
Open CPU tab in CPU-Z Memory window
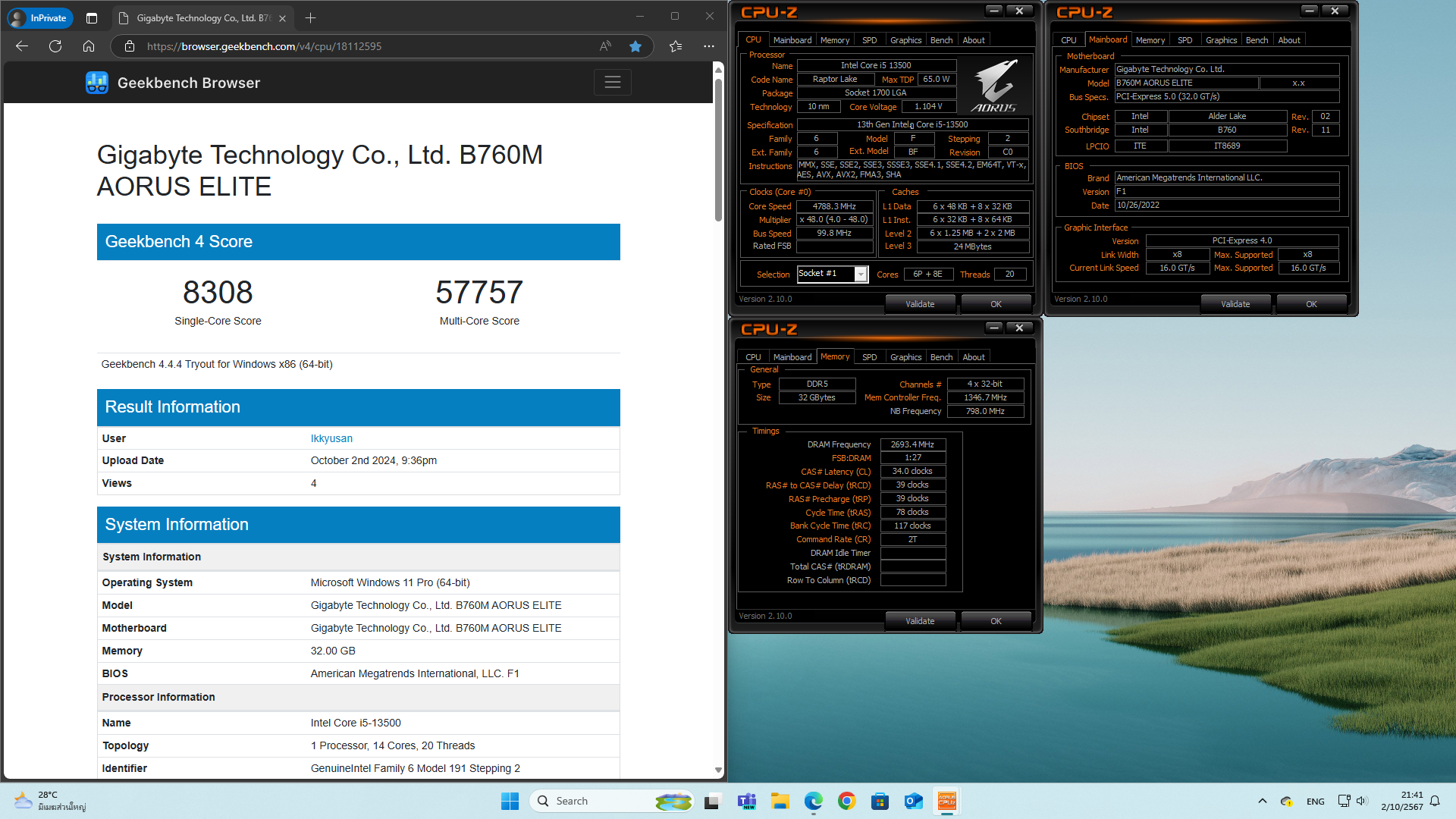pyautogui.click(x=753, y=357)
